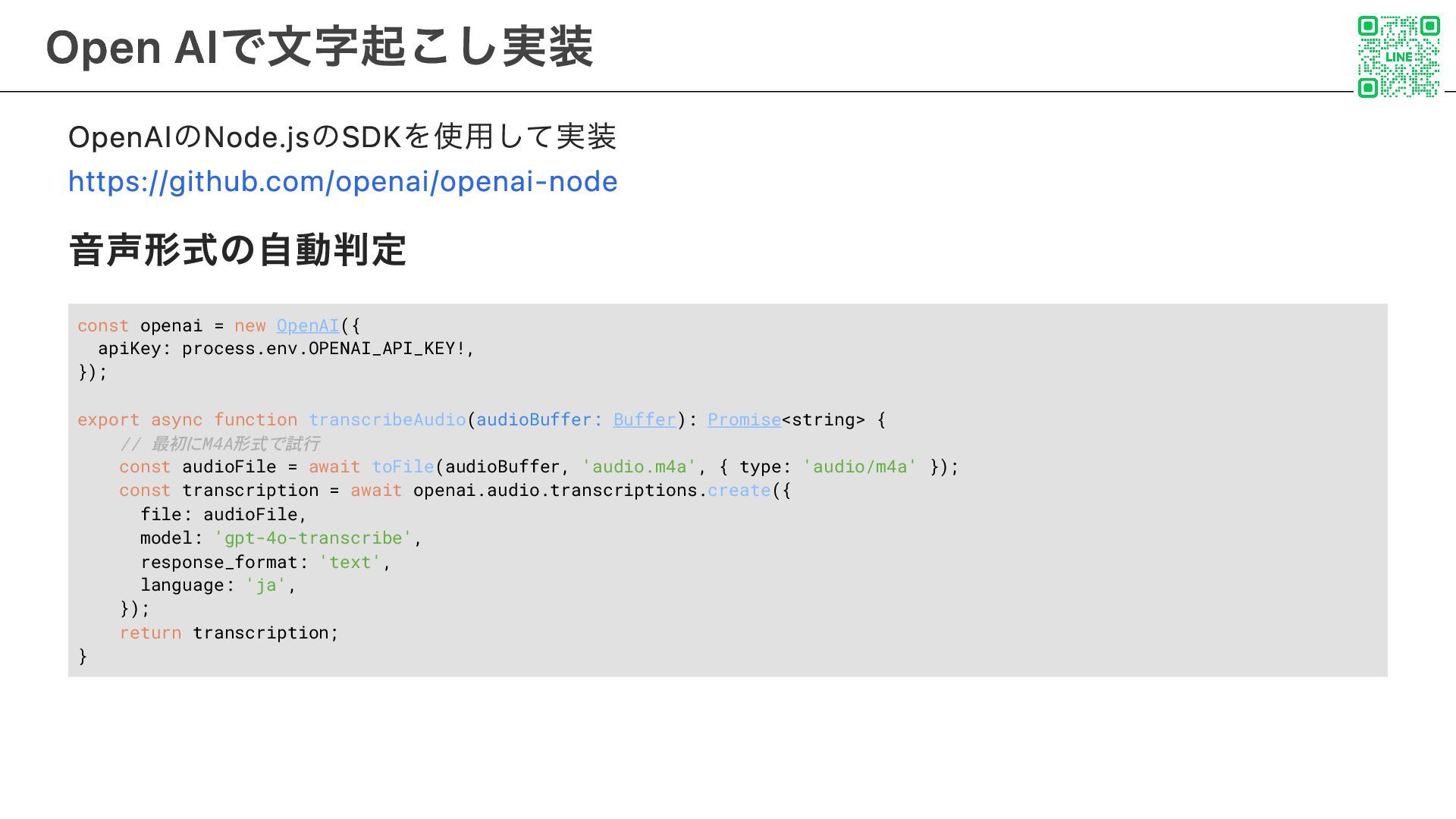Click 'openai.audio.transcriptions' in the code
The image size is (1456, 819).
click(555, 491)
